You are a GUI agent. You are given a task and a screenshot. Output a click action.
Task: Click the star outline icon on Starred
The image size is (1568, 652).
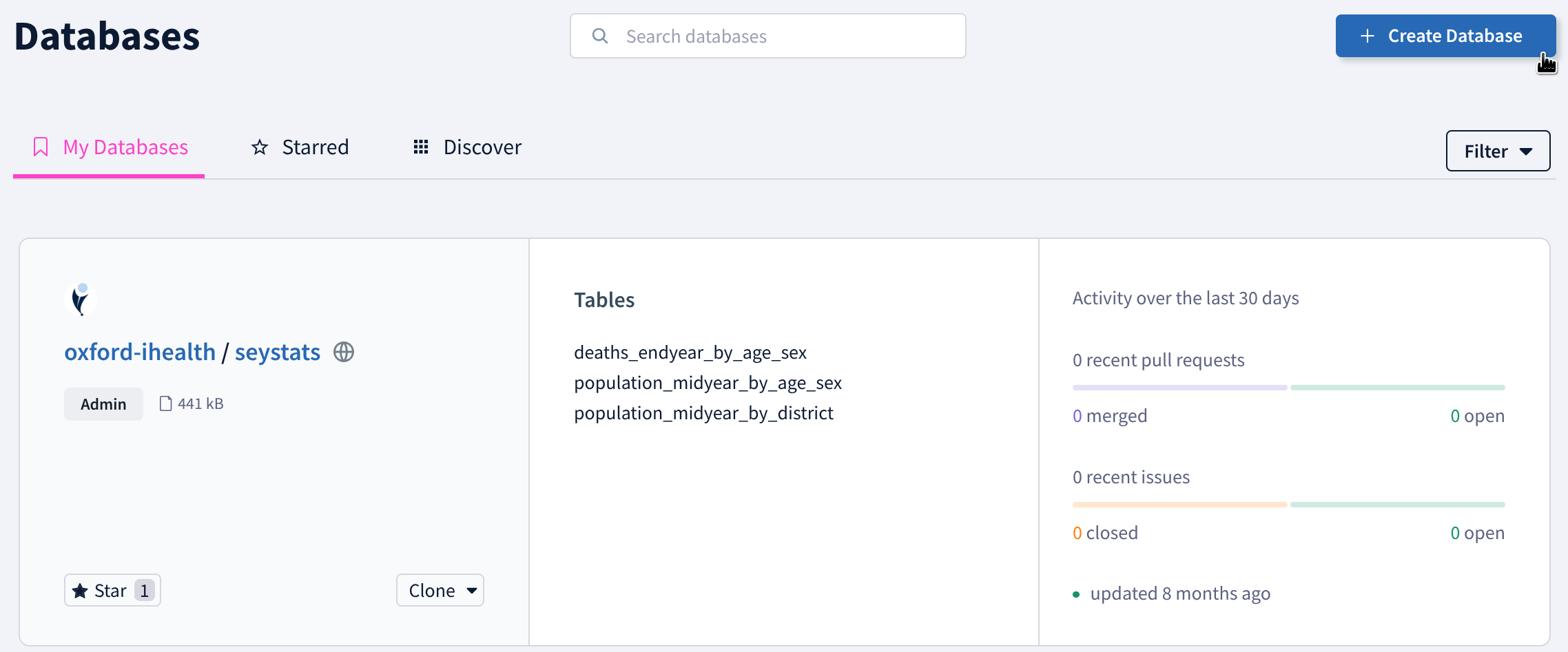[260, 147]
